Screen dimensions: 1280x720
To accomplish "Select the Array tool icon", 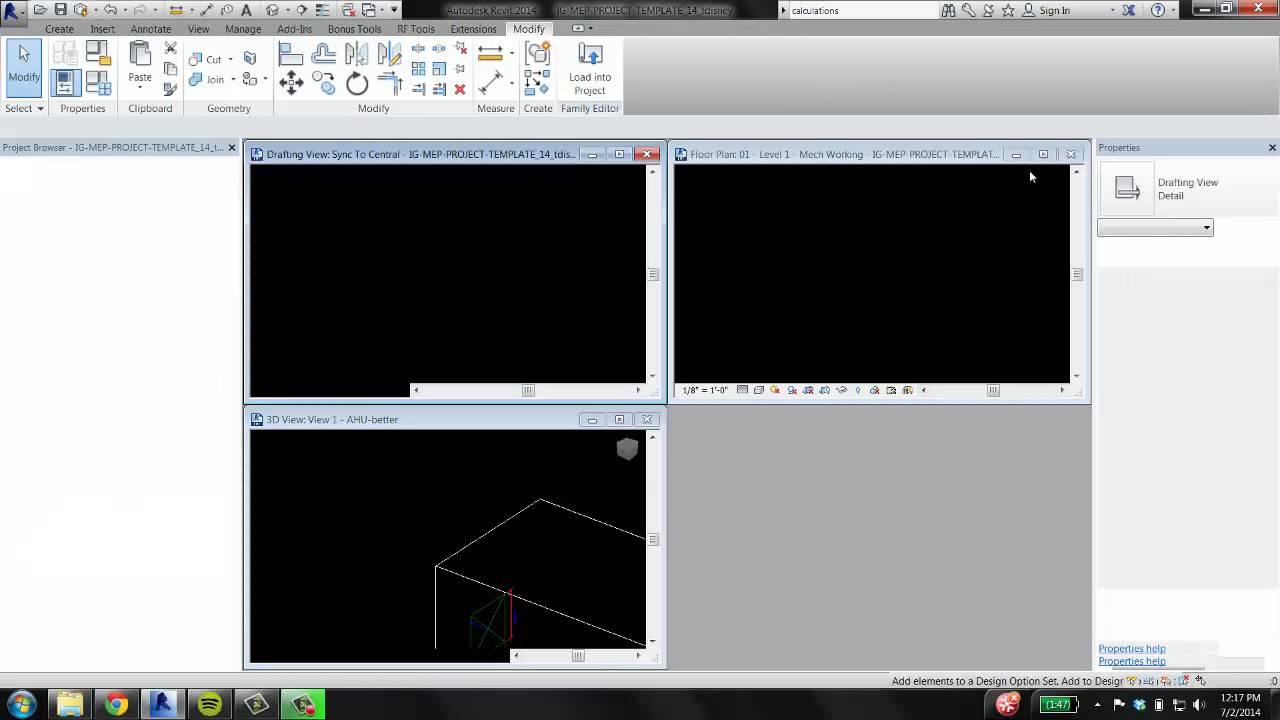I will coord(418,69).
